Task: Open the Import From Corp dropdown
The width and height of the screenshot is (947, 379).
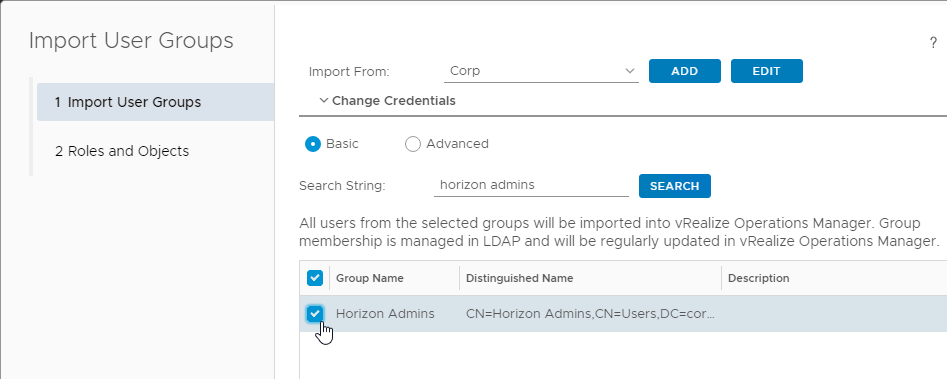Action: (x=541, y=71)
